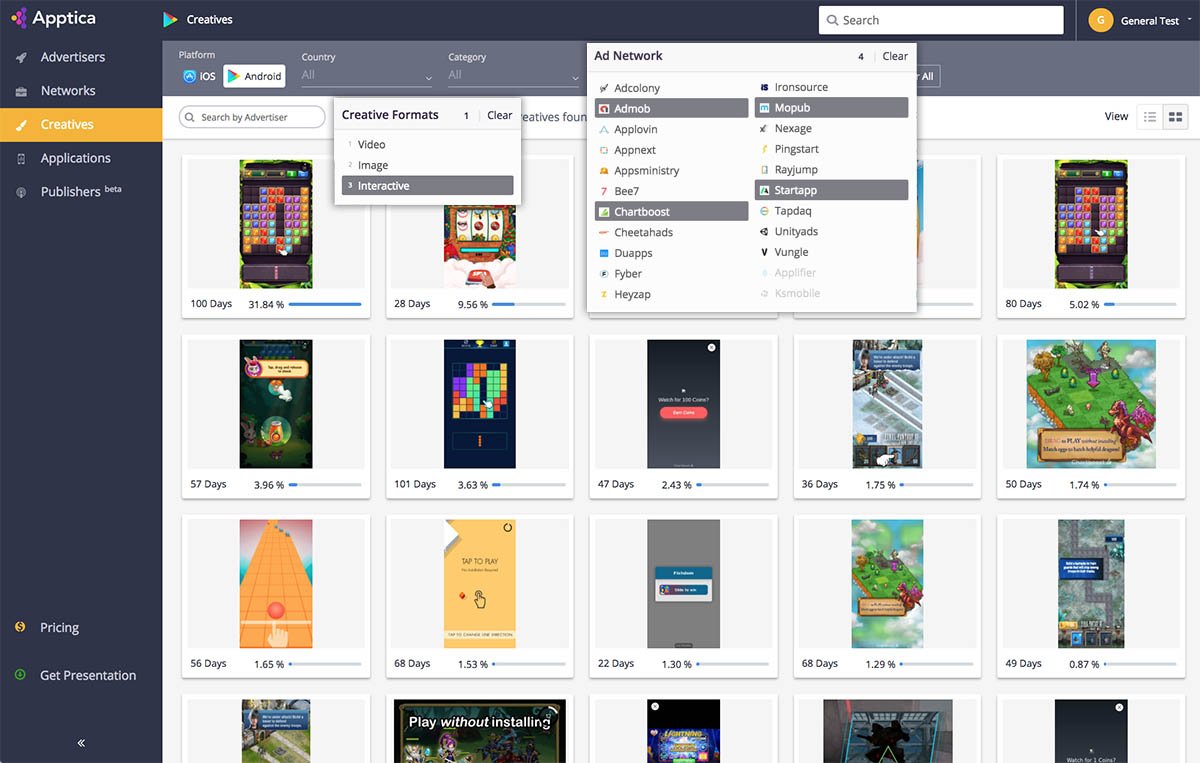
Task: Open the Category dropdown
Action: tap(513, 75)
